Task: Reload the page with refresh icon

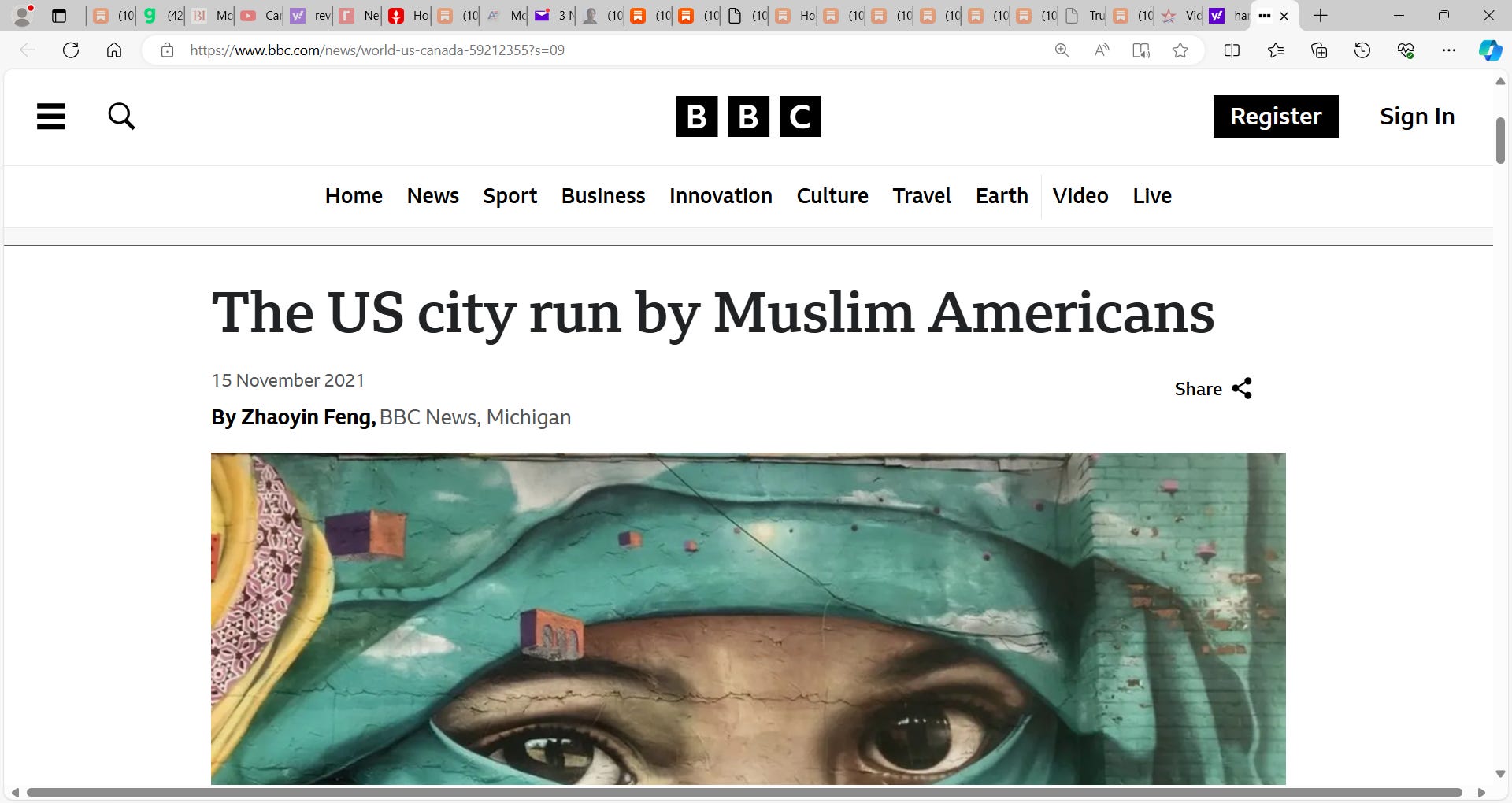Action: [x=71, y=50]
